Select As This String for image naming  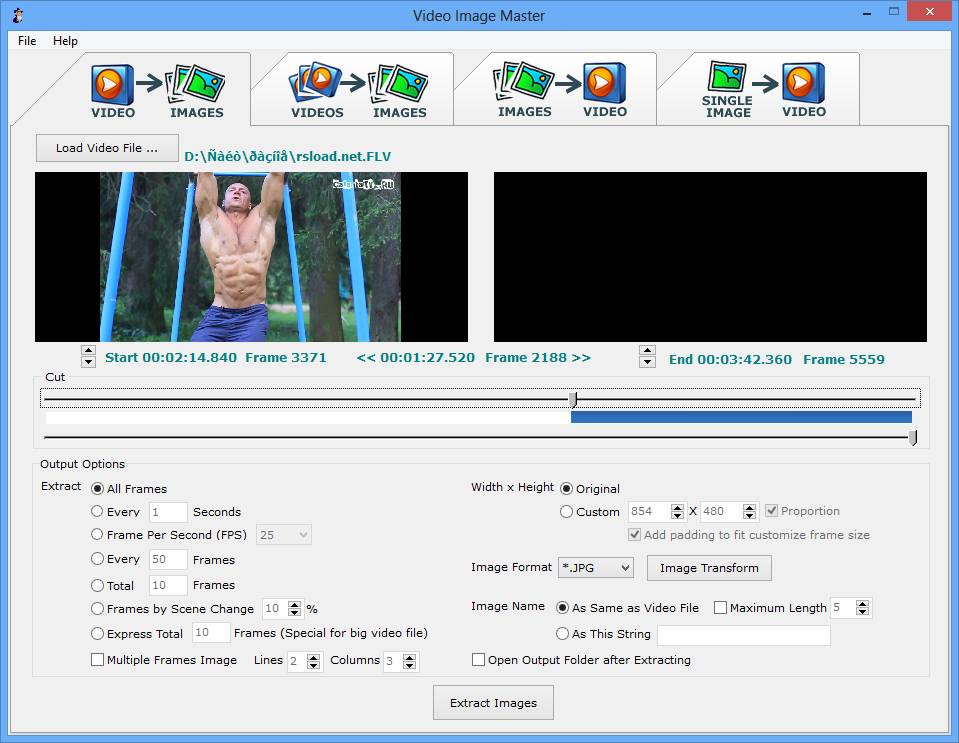point(562,634)
